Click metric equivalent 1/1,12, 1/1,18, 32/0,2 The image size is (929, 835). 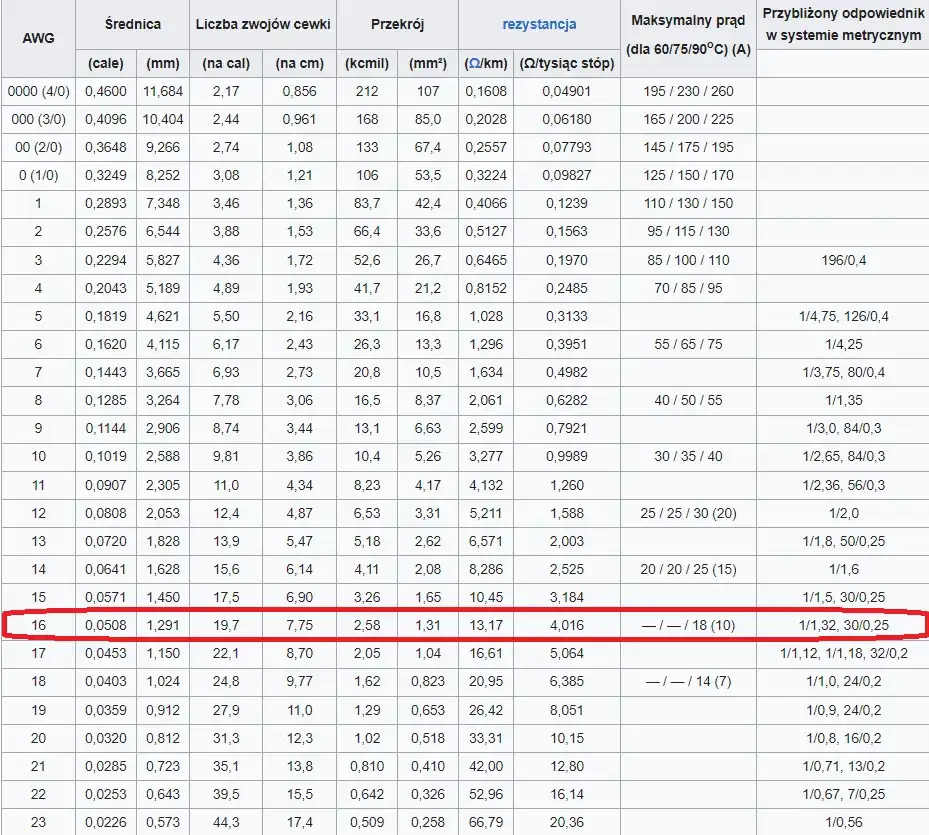844,653
